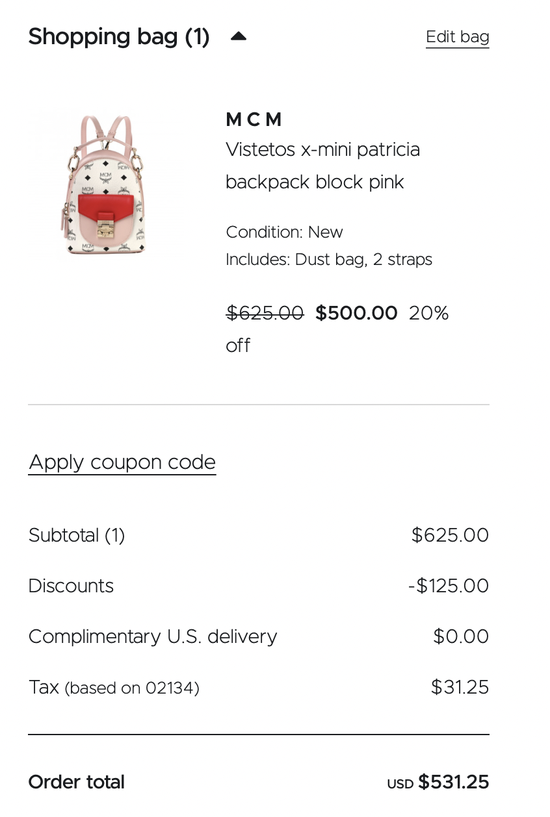
Task: Click the Subtotal (1) row label
Action: 77,535
